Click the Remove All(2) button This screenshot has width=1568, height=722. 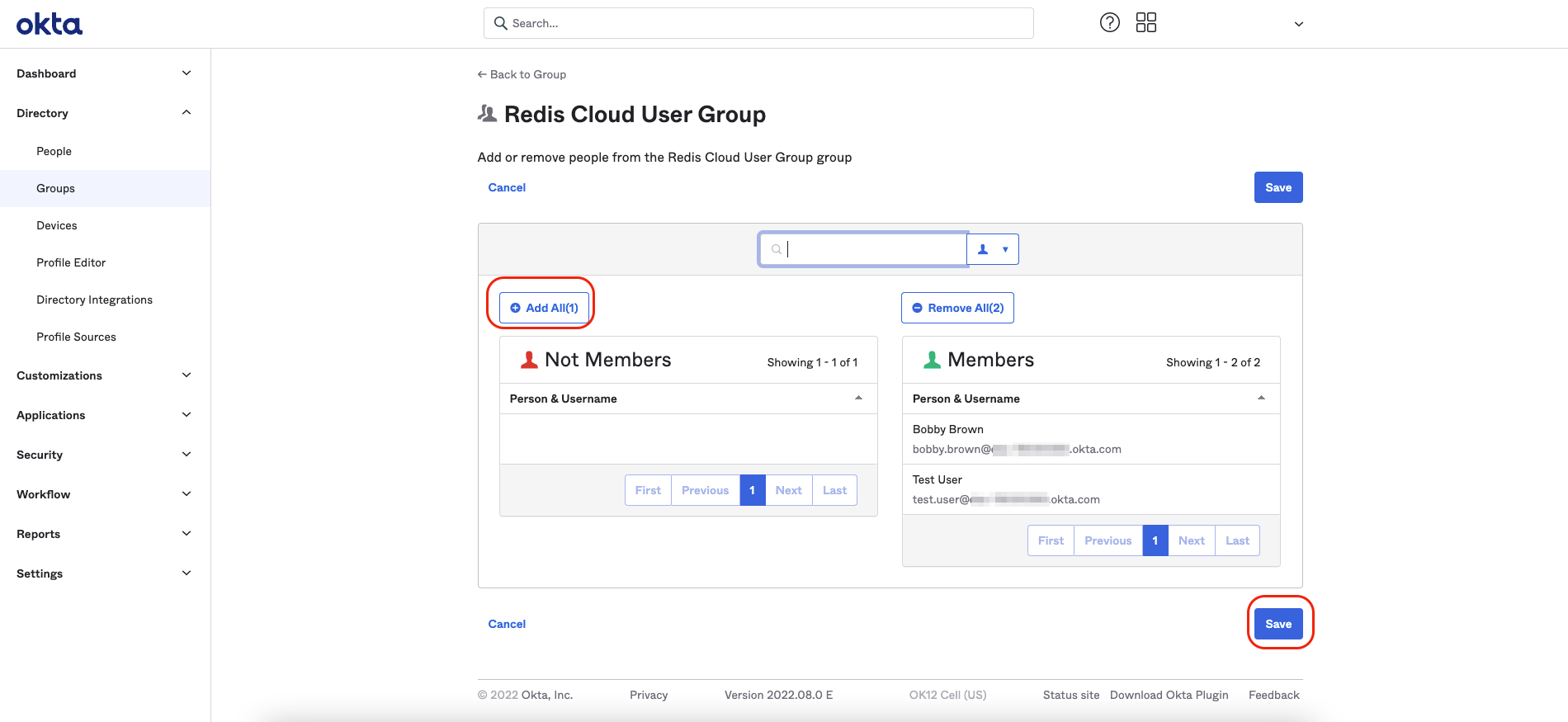tap(957, 308)
